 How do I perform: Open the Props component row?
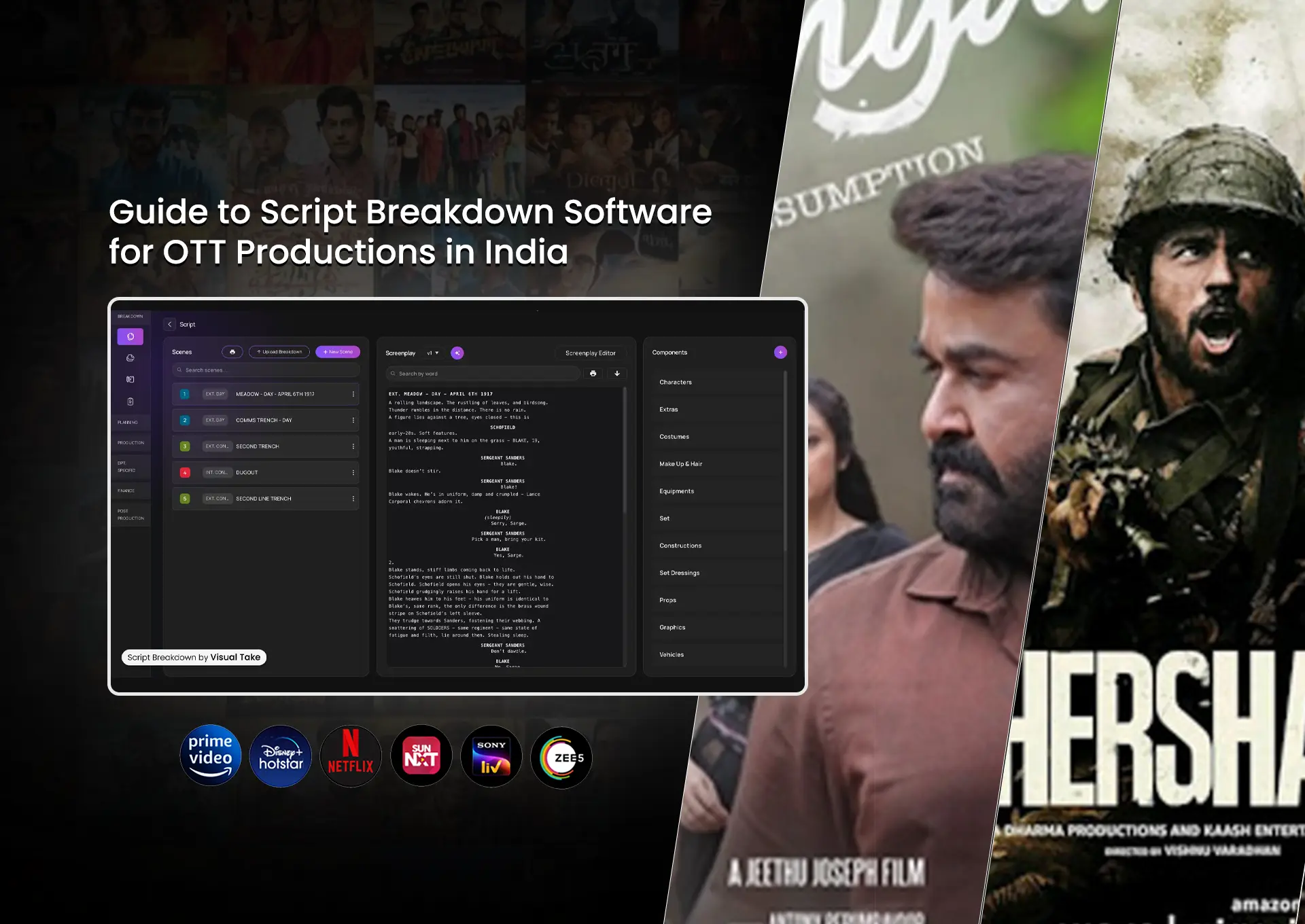pos(716,600)
